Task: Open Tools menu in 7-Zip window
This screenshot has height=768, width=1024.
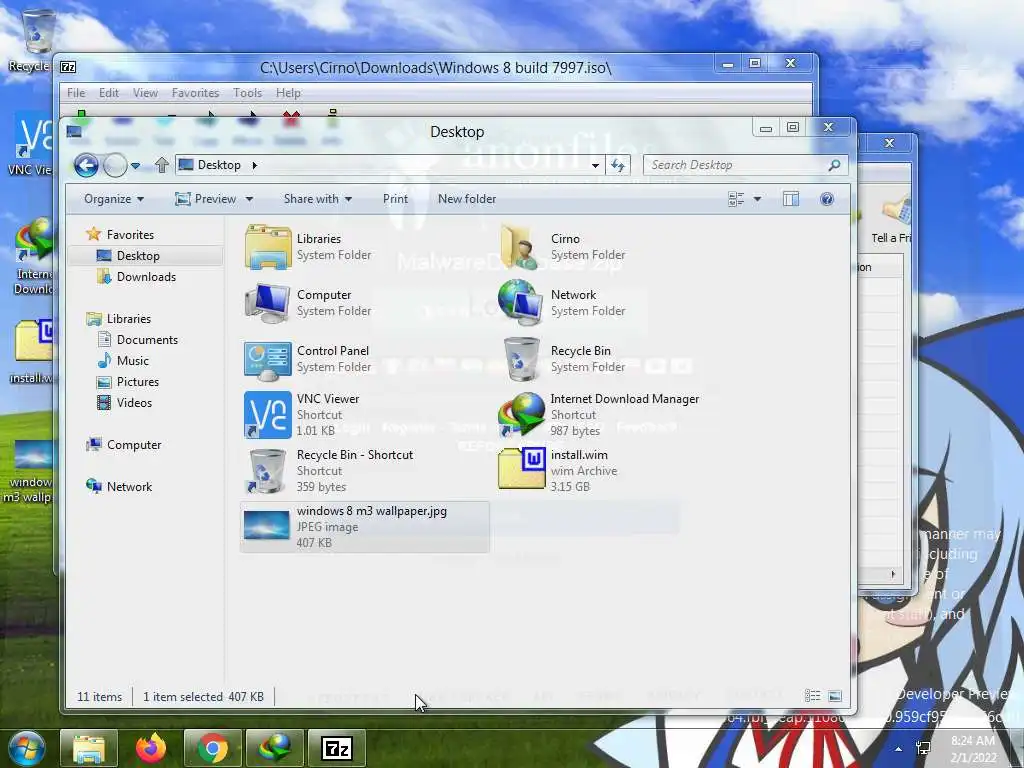Action: point(248,93)
